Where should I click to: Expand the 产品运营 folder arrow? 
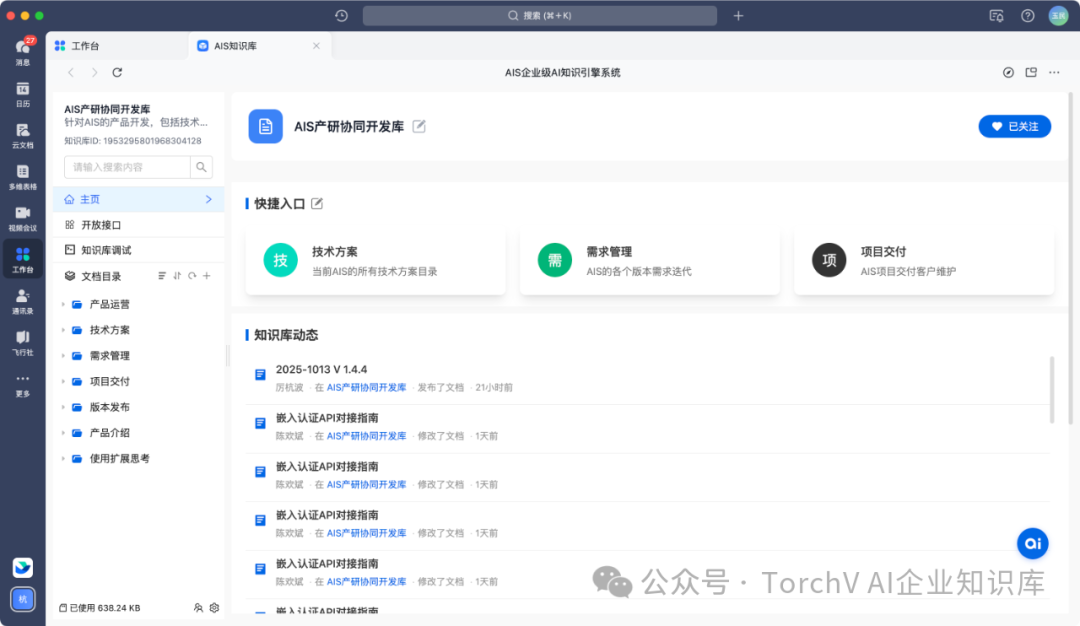point(63,304)
